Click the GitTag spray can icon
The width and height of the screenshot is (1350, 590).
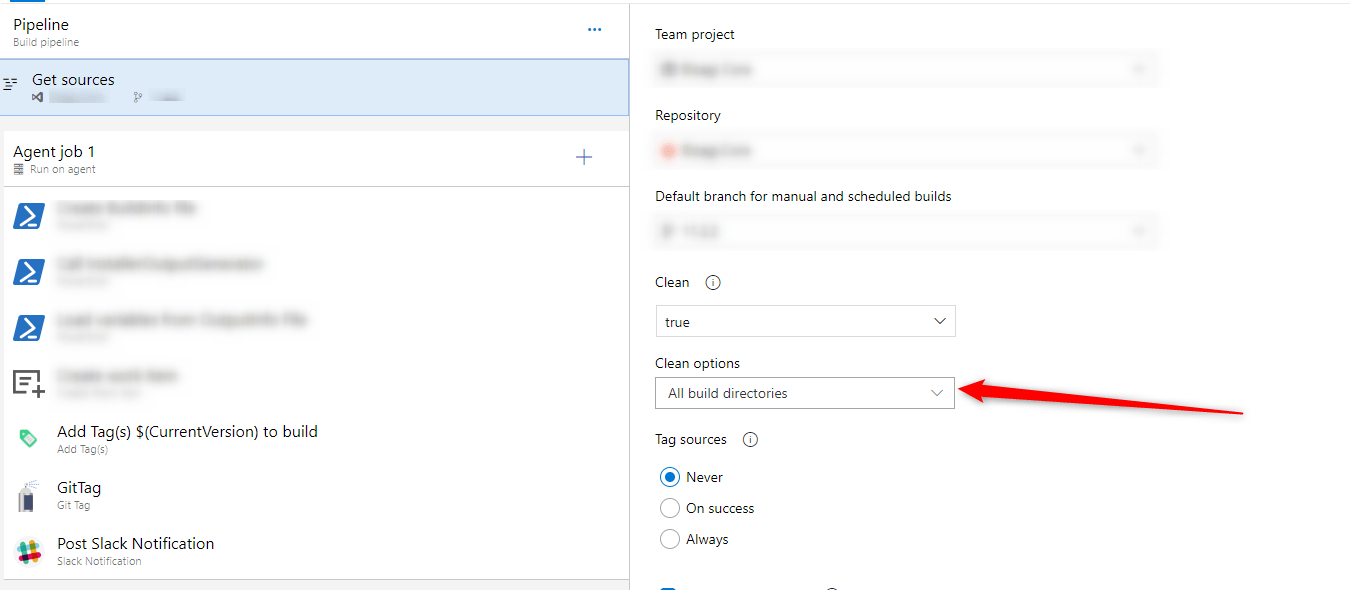click(28, 496)
